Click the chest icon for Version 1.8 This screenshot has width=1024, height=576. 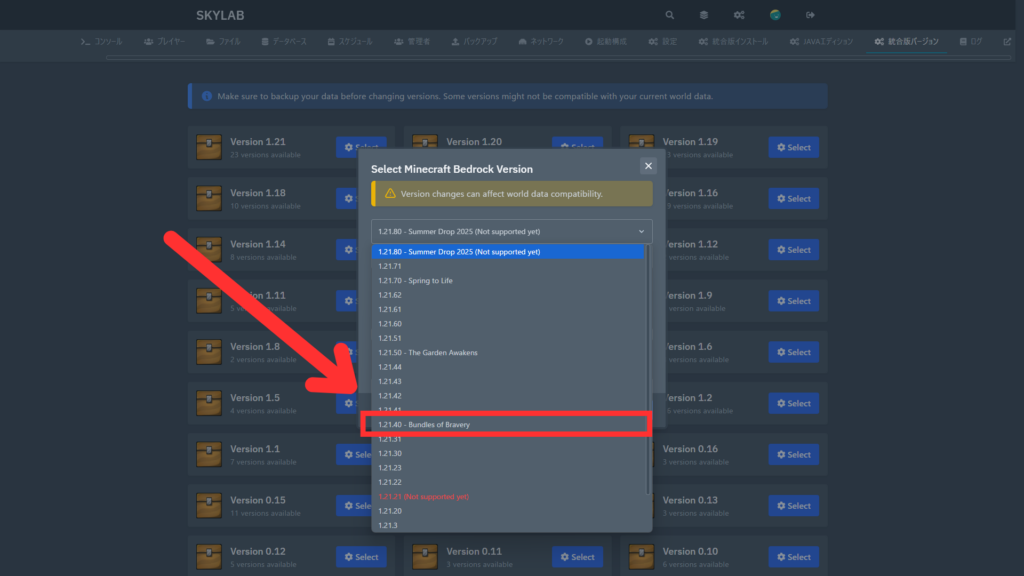point(209,352)
